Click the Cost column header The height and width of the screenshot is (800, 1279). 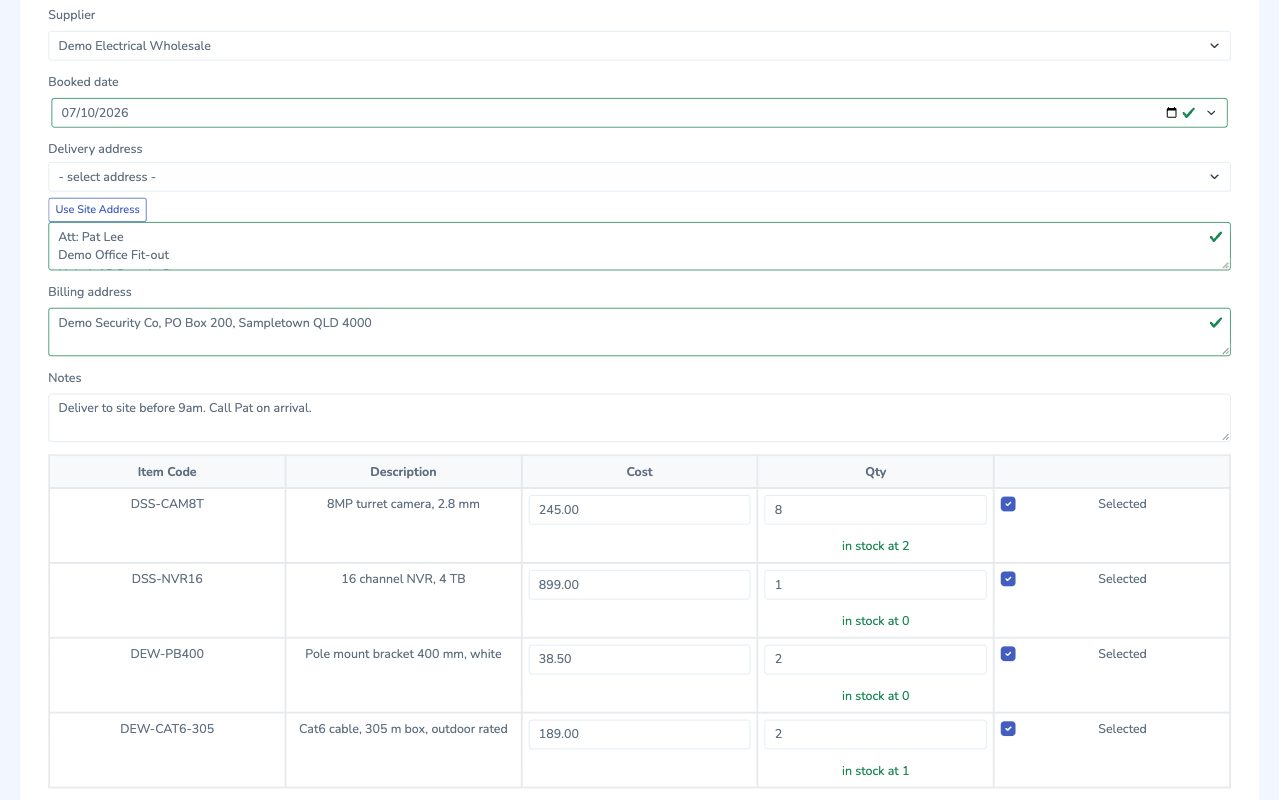pos(639,472)
